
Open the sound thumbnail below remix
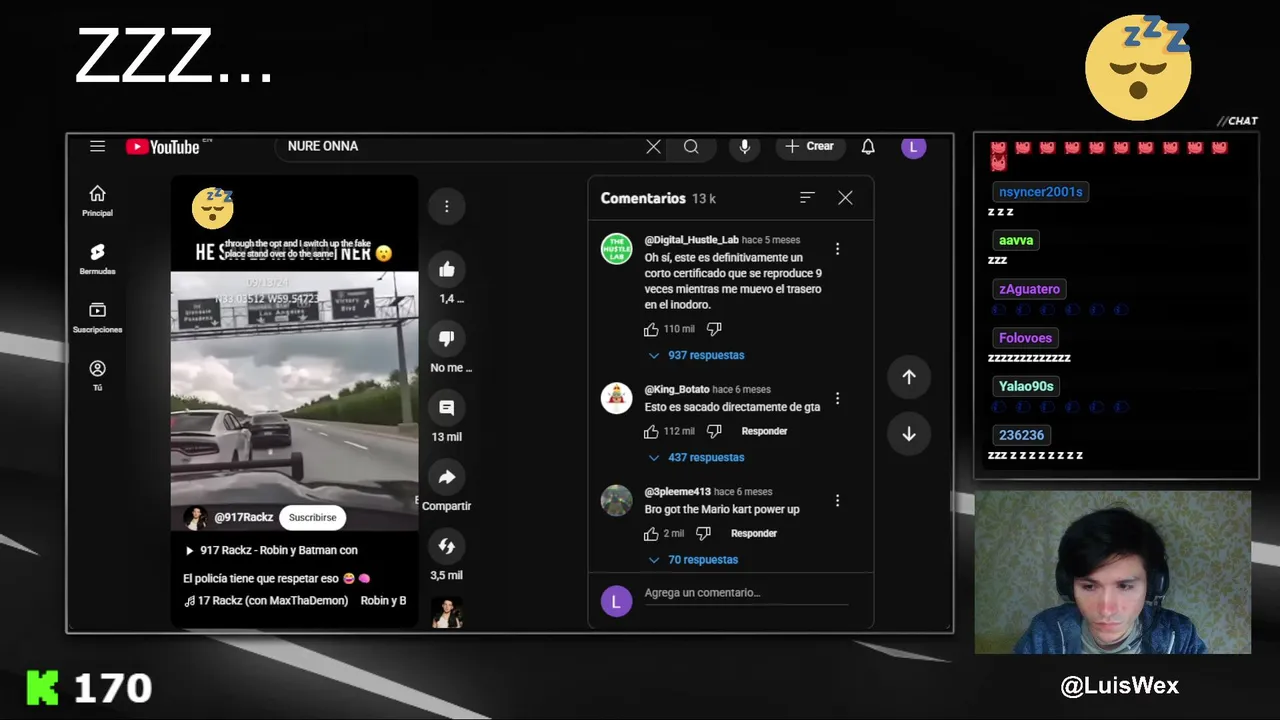[447, 613]
